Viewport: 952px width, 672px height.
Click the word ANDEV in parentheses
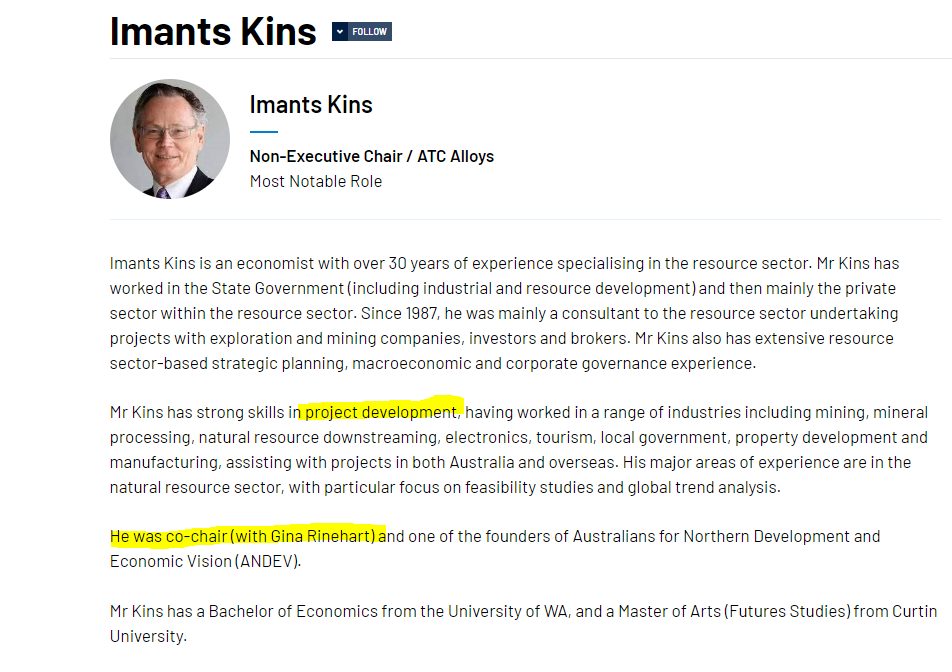click(268, 562)
